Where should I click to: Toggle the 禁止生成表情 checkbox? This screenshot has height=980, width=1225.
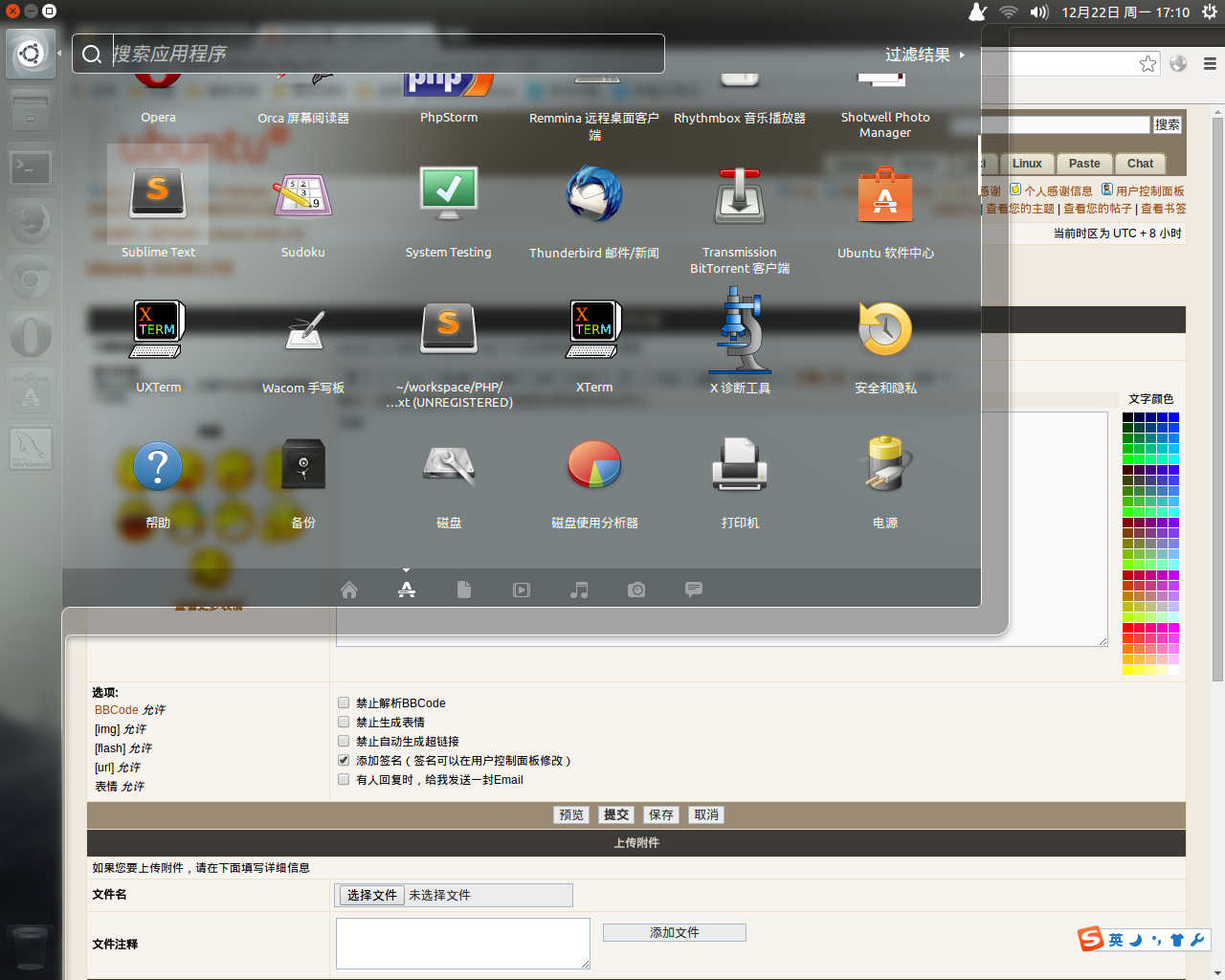tap(344, 722)
